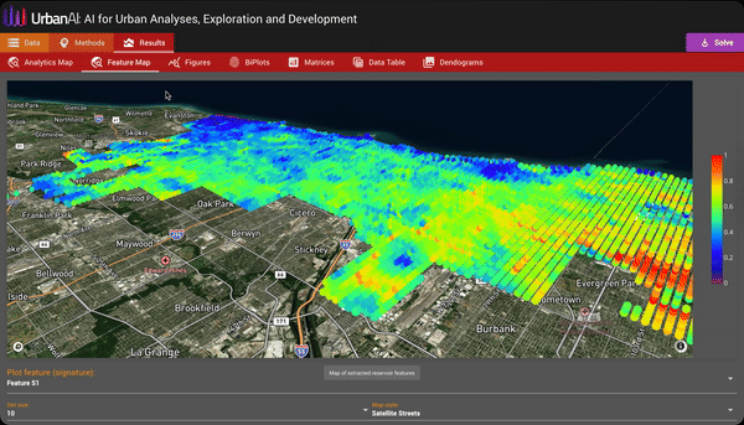The image size is (744, 425).
Task: Click the Mapbox logo on the map
Action: [18, 346]
